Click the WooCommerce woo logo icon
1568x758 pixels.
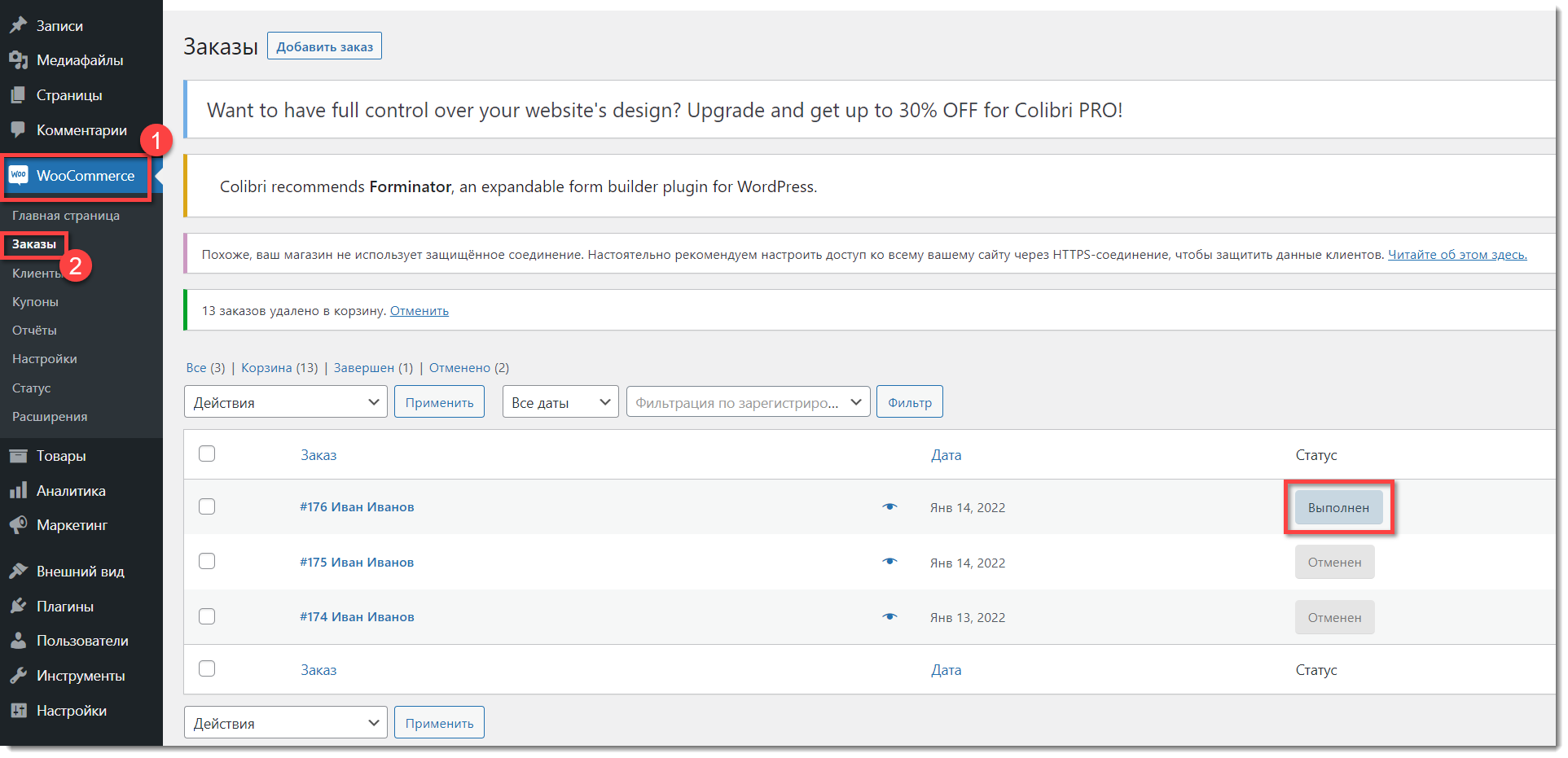coord(18,175)
